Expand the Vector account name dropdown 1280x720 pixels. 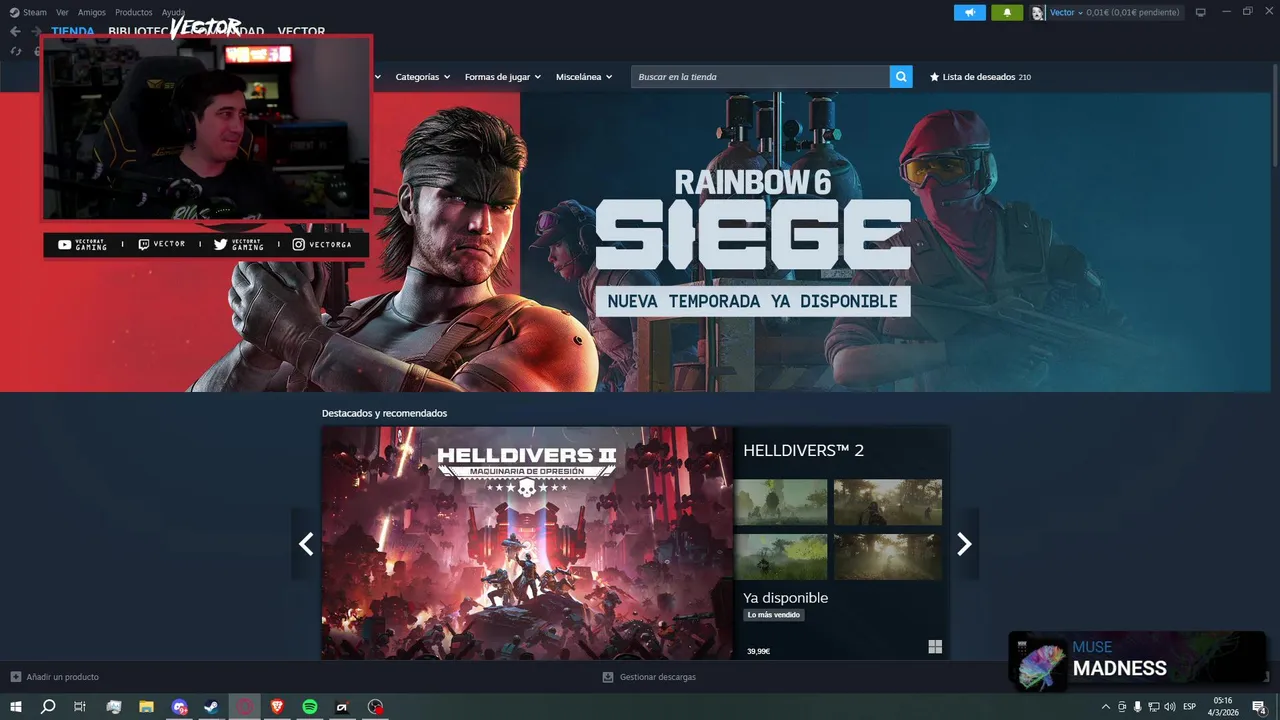(1065, 12)
